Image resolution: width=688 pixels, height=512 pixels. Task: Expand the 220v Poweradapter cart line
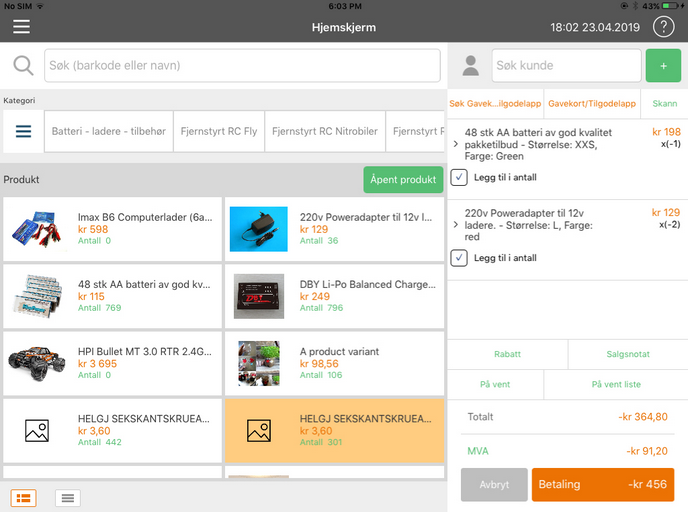coord(457,225)
